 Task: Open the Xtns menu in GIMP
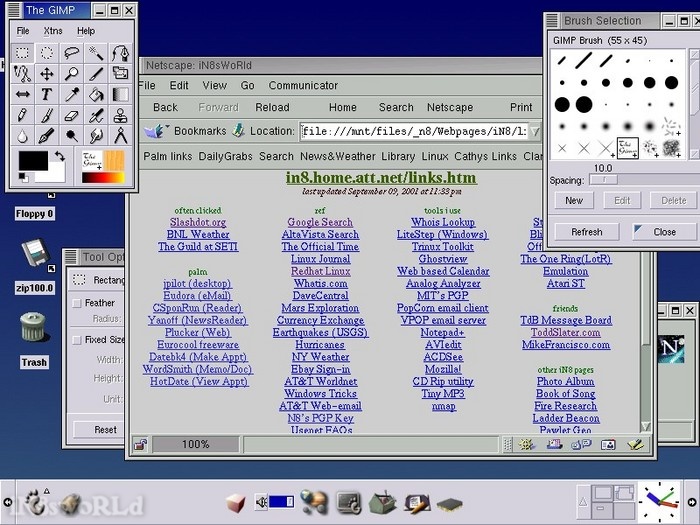pos(53,31)
